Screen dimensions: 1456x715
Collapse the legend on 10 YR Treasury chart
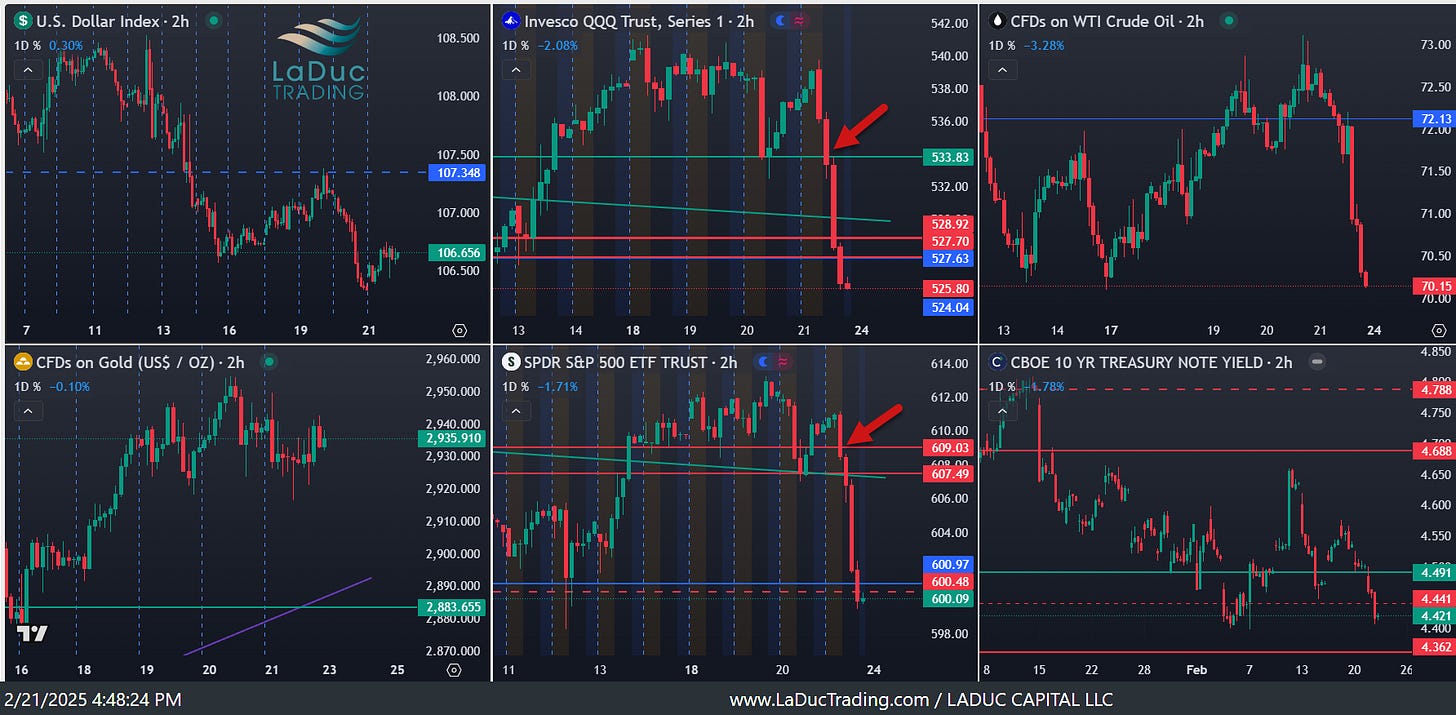[1002, 411]
